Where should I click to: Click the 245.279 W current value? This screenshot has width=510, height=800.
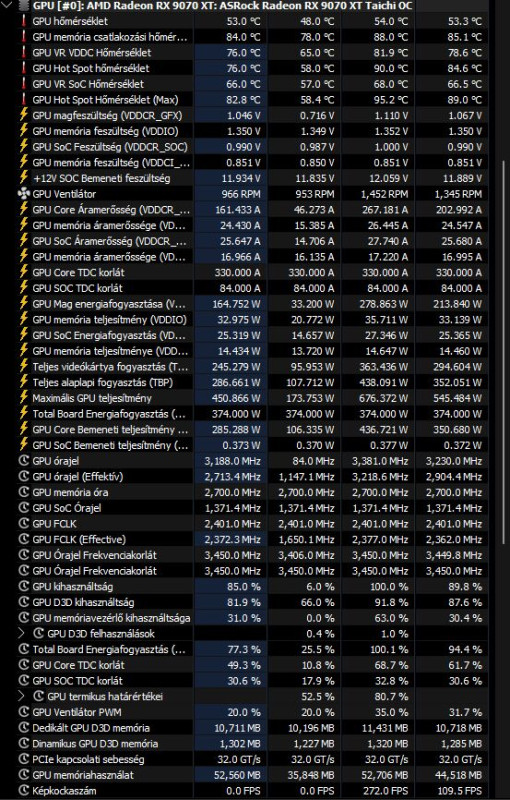pyautogui.click(x=237, y=367)
